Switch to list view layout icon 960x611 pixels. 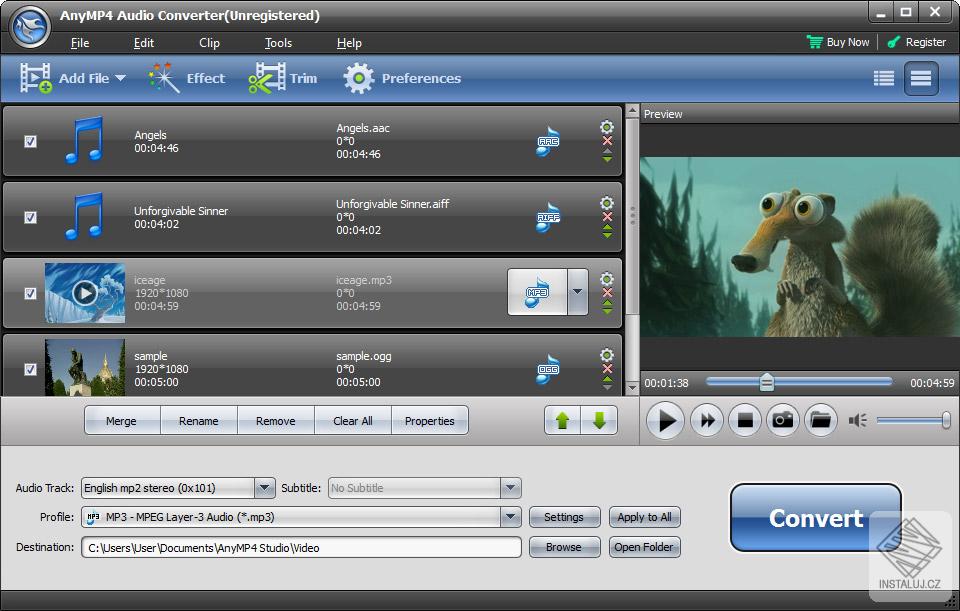pyautogui.click(x=883, y=77)
